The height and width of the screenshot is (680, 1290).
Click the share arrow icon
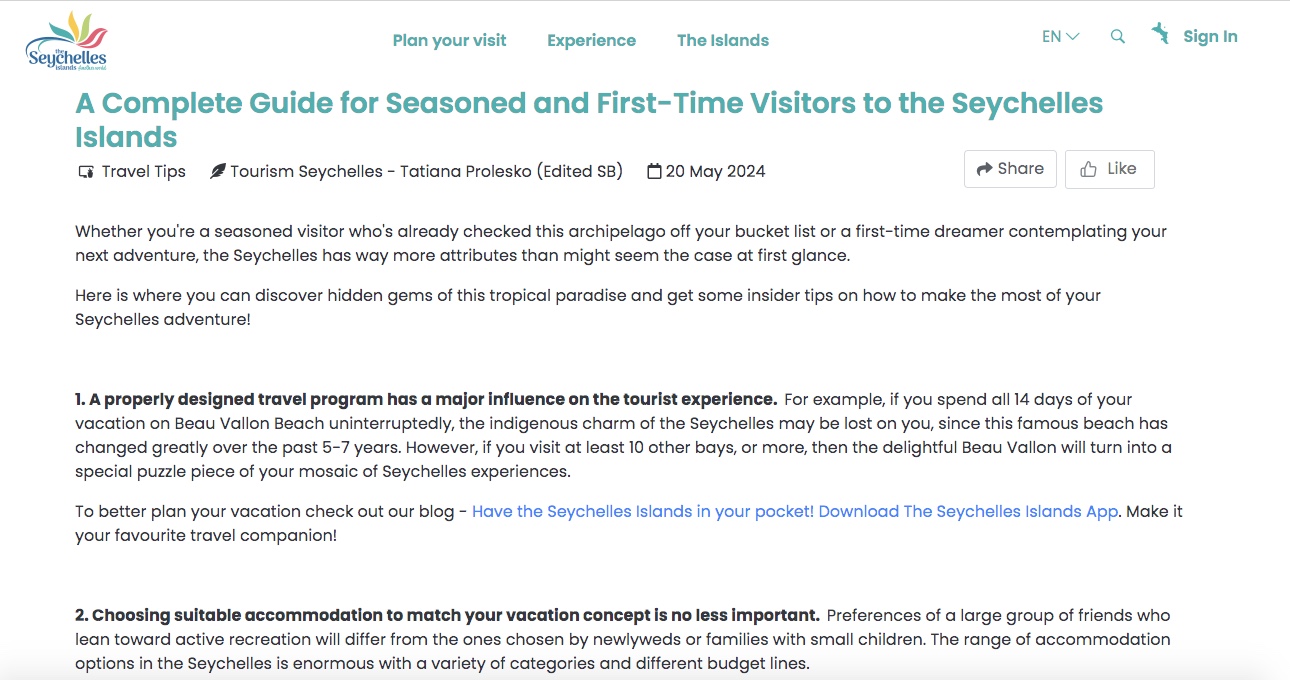click(984, 169)
